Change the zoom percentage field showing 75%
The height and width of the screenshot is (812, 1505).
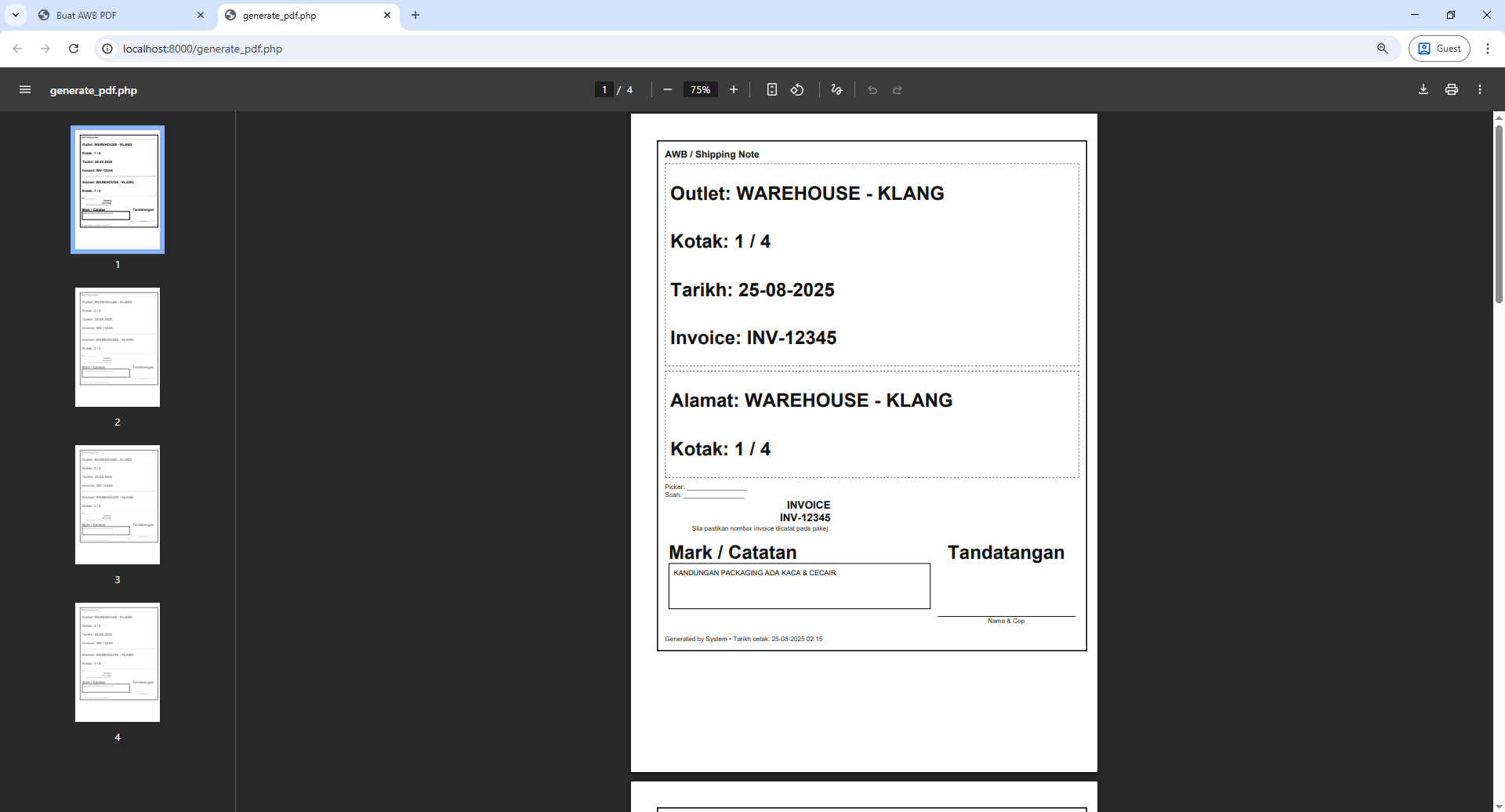700,89
